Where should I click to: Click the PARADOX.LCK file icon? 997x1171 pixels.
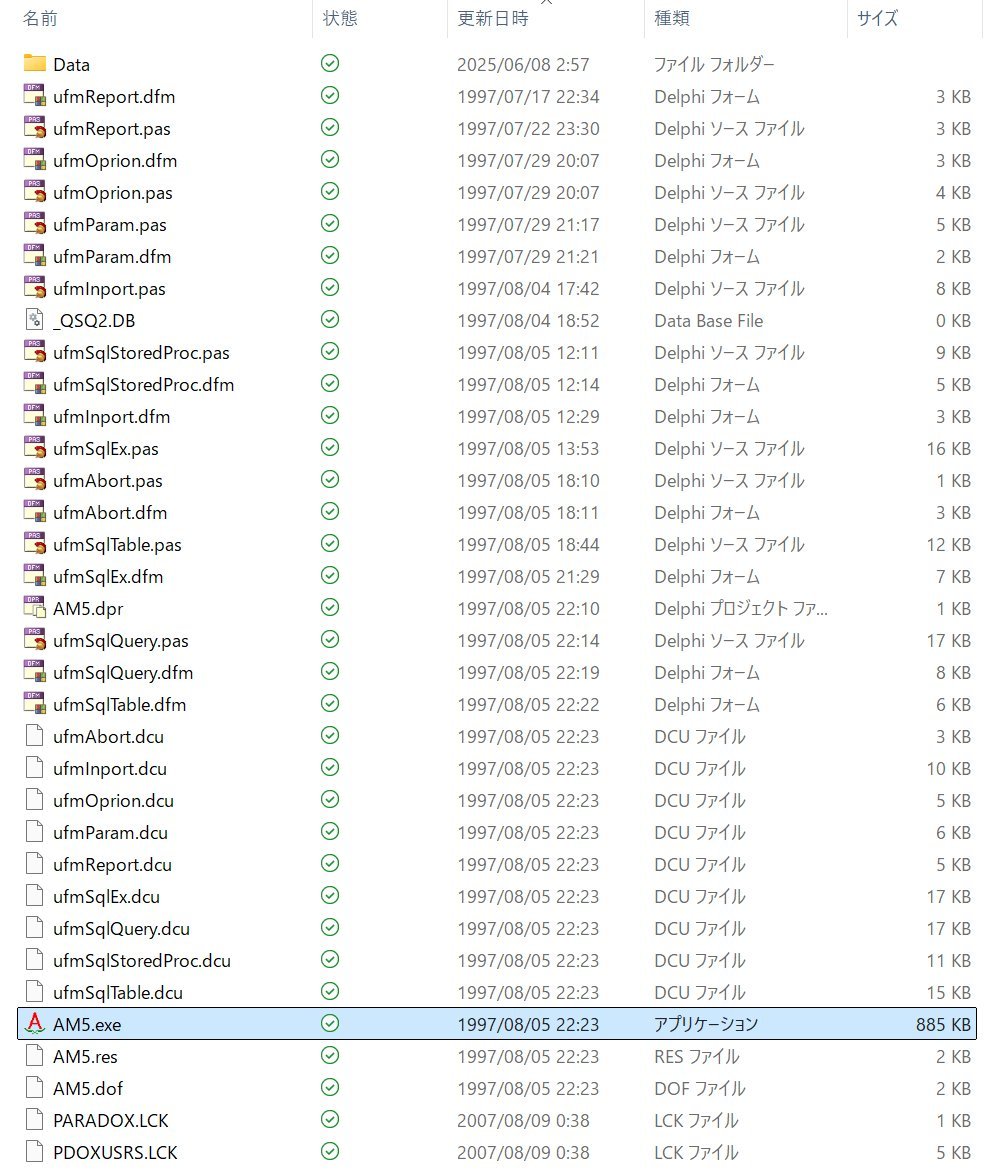34,1119
